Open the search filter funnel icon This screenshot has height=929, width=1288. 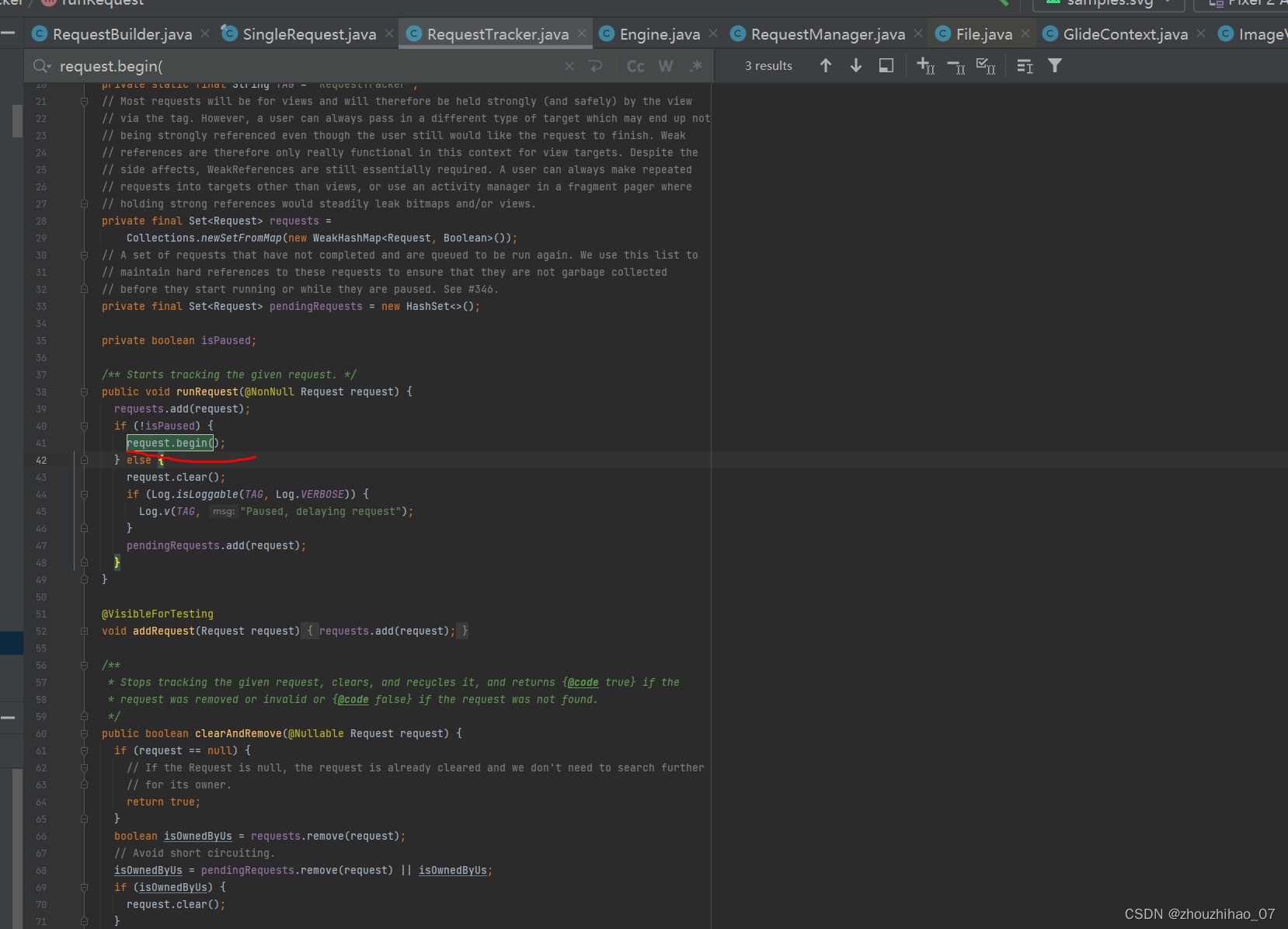pyautogui.click(x=1055, y=66)
